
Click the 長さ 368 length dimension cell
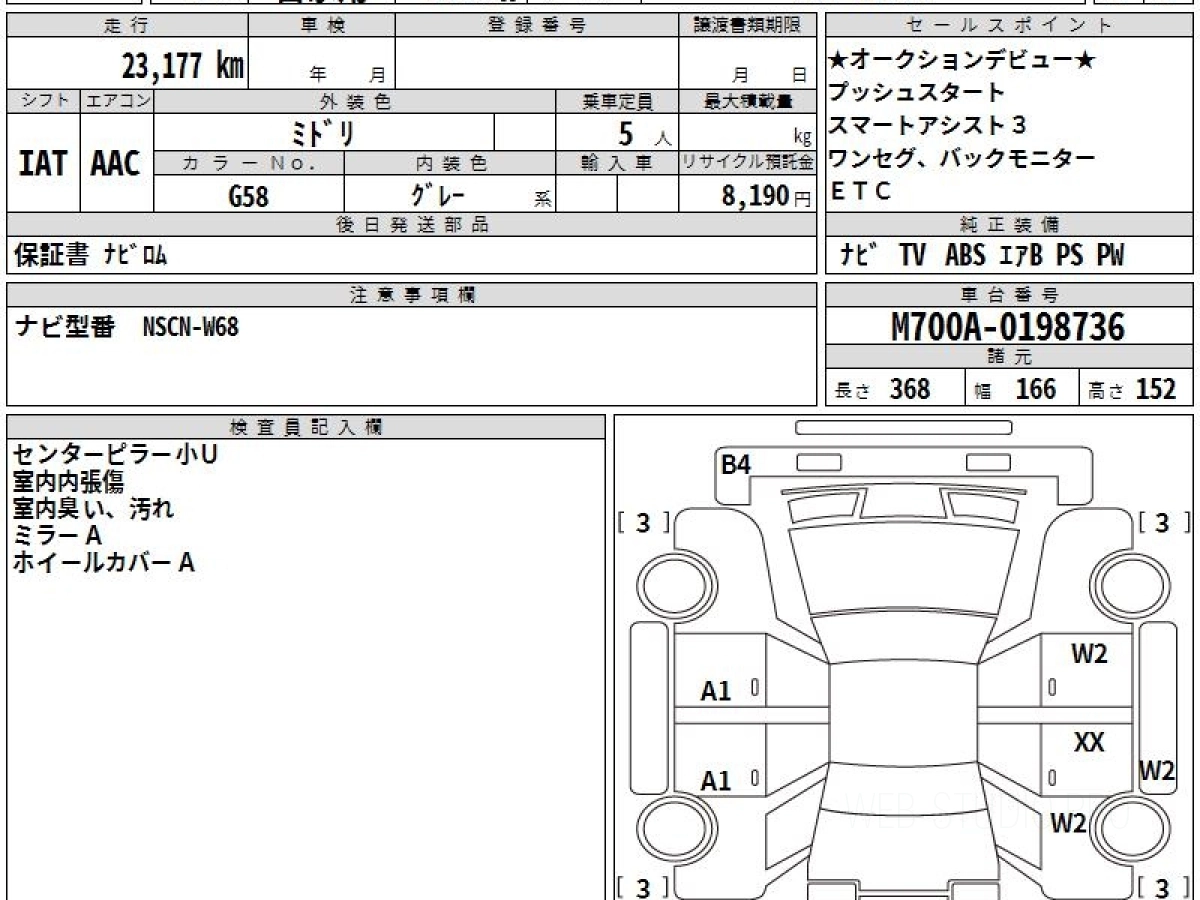(894, 389)
